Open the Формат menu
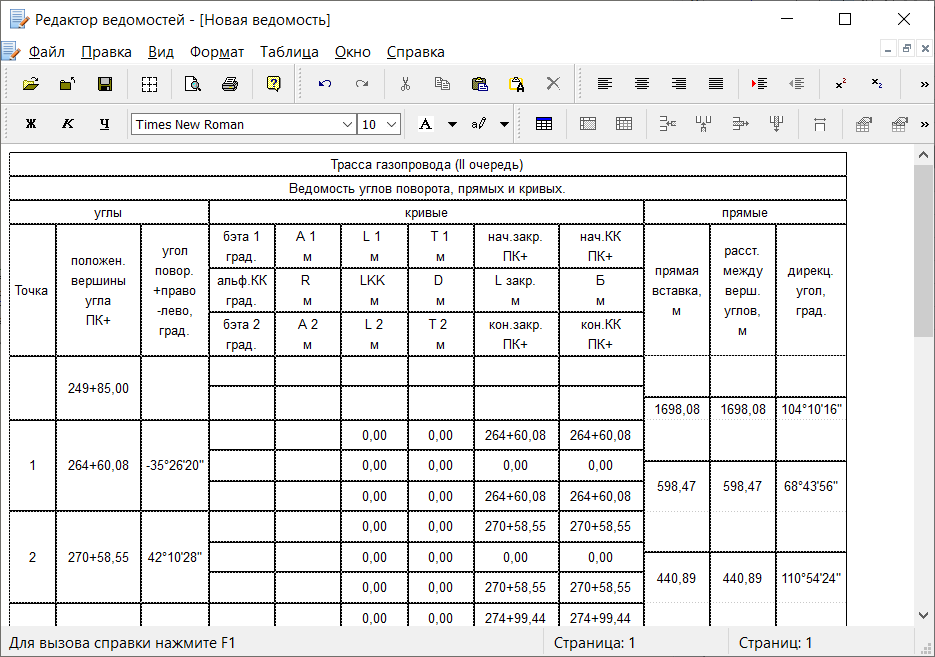Screen dimensions: 935x657 pyautogui.click(x=217, y=52)
